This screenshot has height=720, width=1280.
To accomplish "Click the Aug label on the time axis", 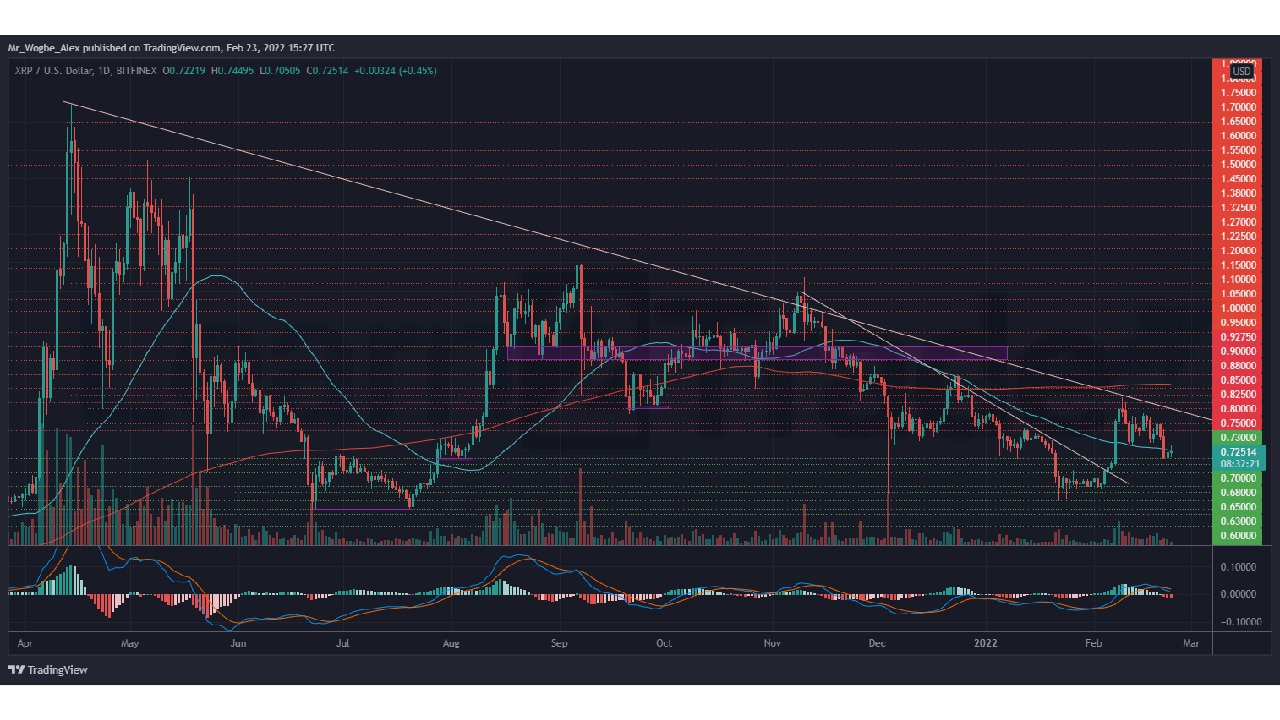I will (x=451, y=645).
